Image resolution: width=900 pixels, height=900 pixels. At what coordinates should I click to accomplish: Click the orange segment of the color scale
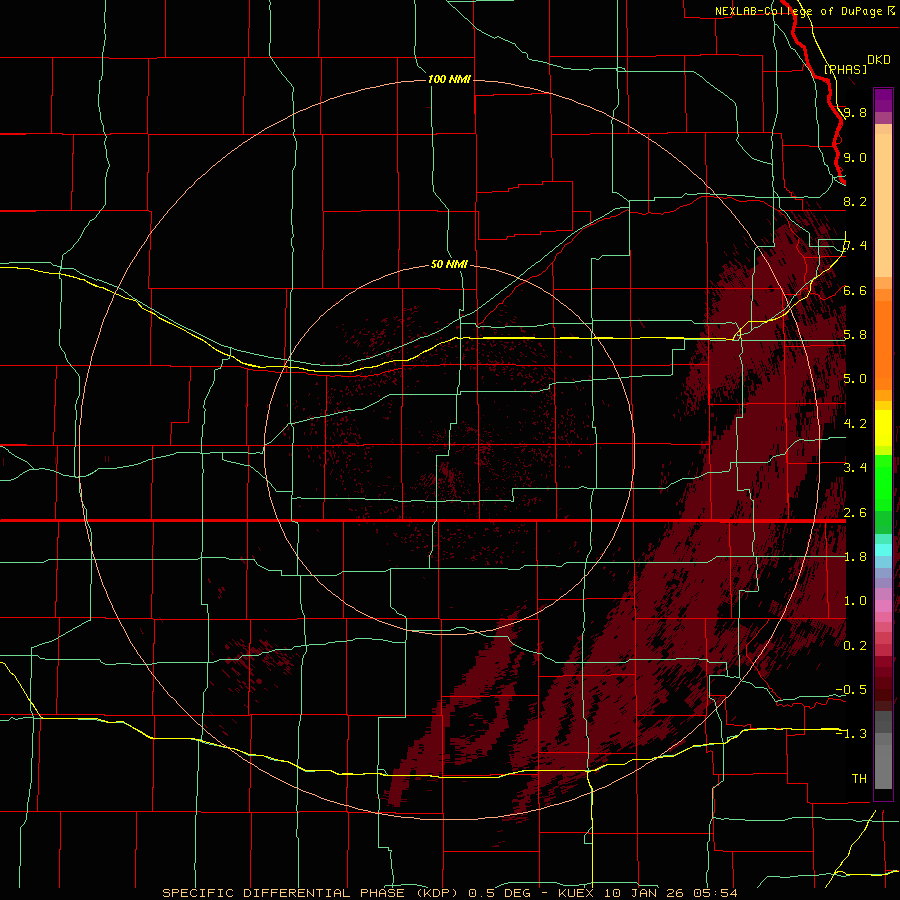(x=883, y=344)
